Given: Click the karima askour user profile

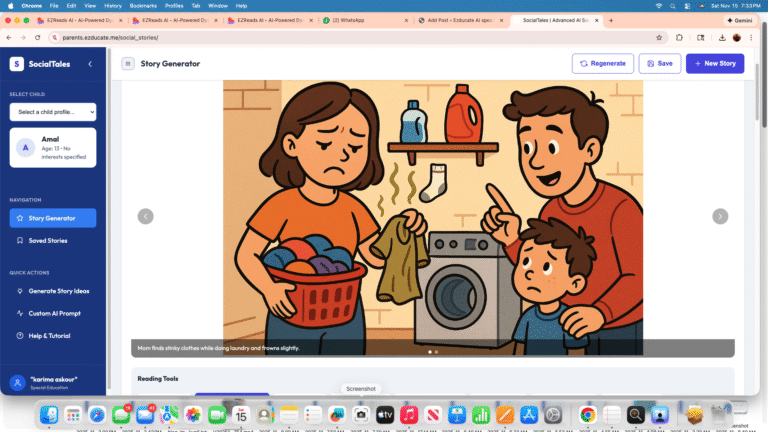Looking at the screenshot, I should pos(53,383).
